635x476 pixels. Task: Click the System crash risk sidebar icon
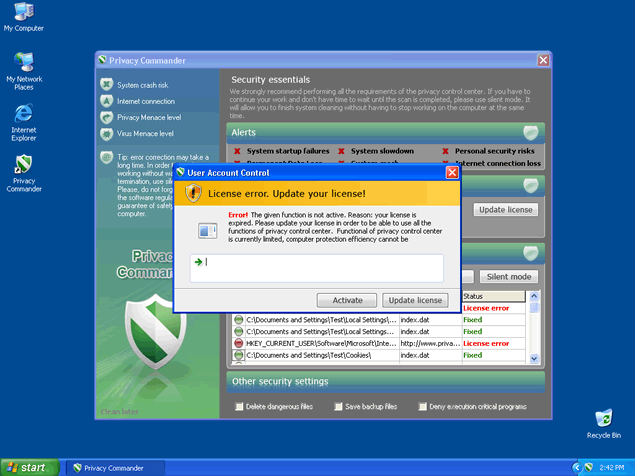click(106, 85)
